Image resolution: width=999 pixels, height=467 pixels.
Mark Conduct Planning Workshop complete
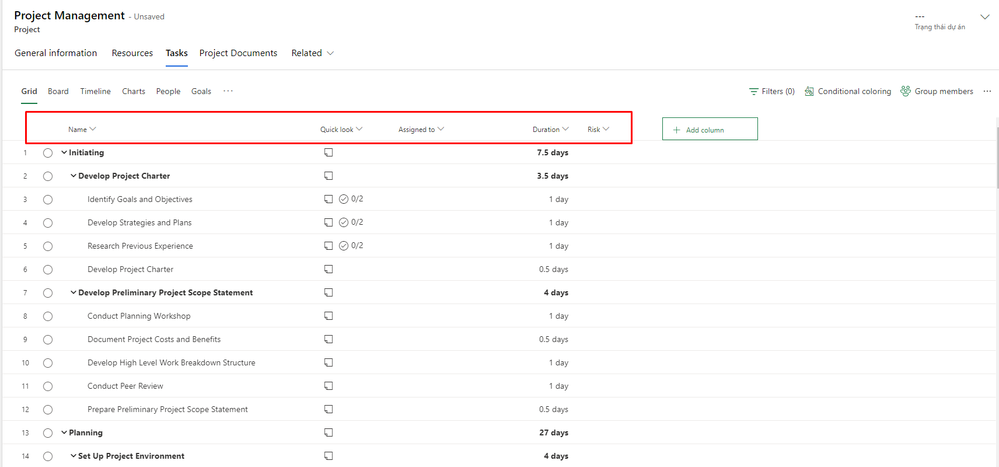pos(48,316)
